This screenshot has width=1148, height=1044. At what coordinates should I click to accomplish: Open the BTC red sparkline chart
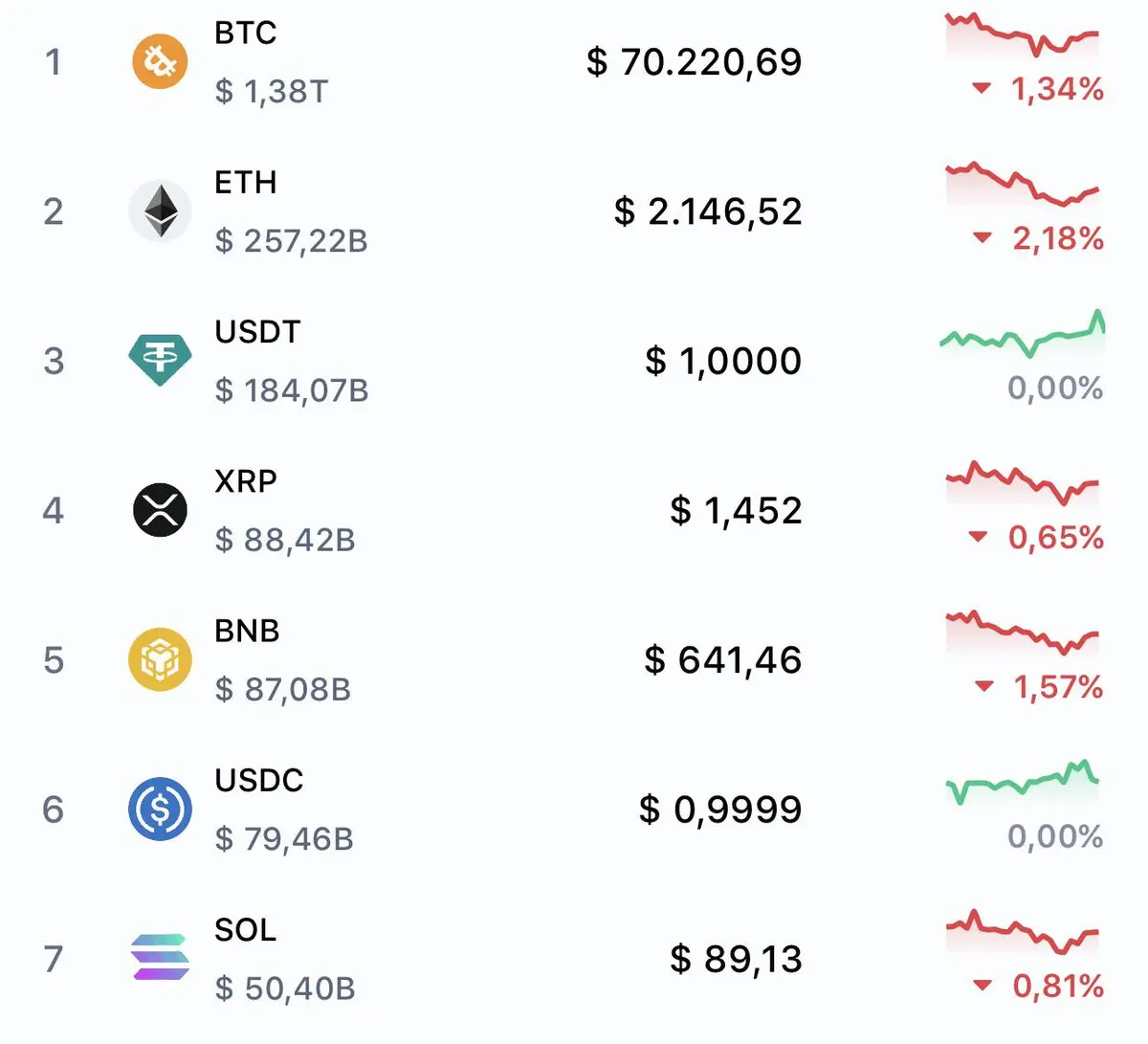coord(1022,35)
